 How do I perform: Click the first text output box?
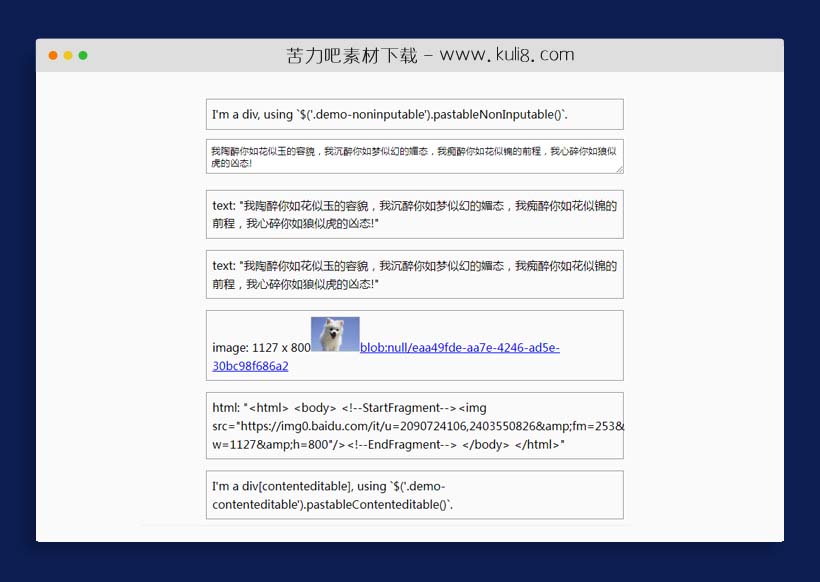[413, 213]
